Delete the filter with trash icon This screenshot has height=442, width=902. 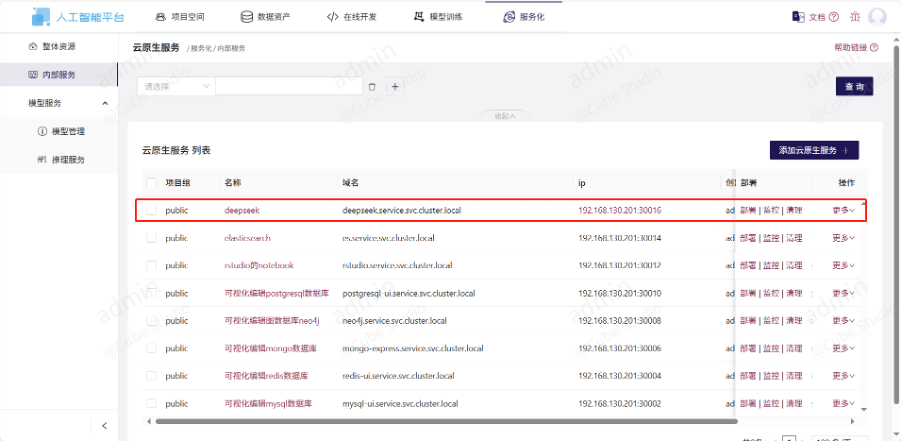[x=372, y=87]
